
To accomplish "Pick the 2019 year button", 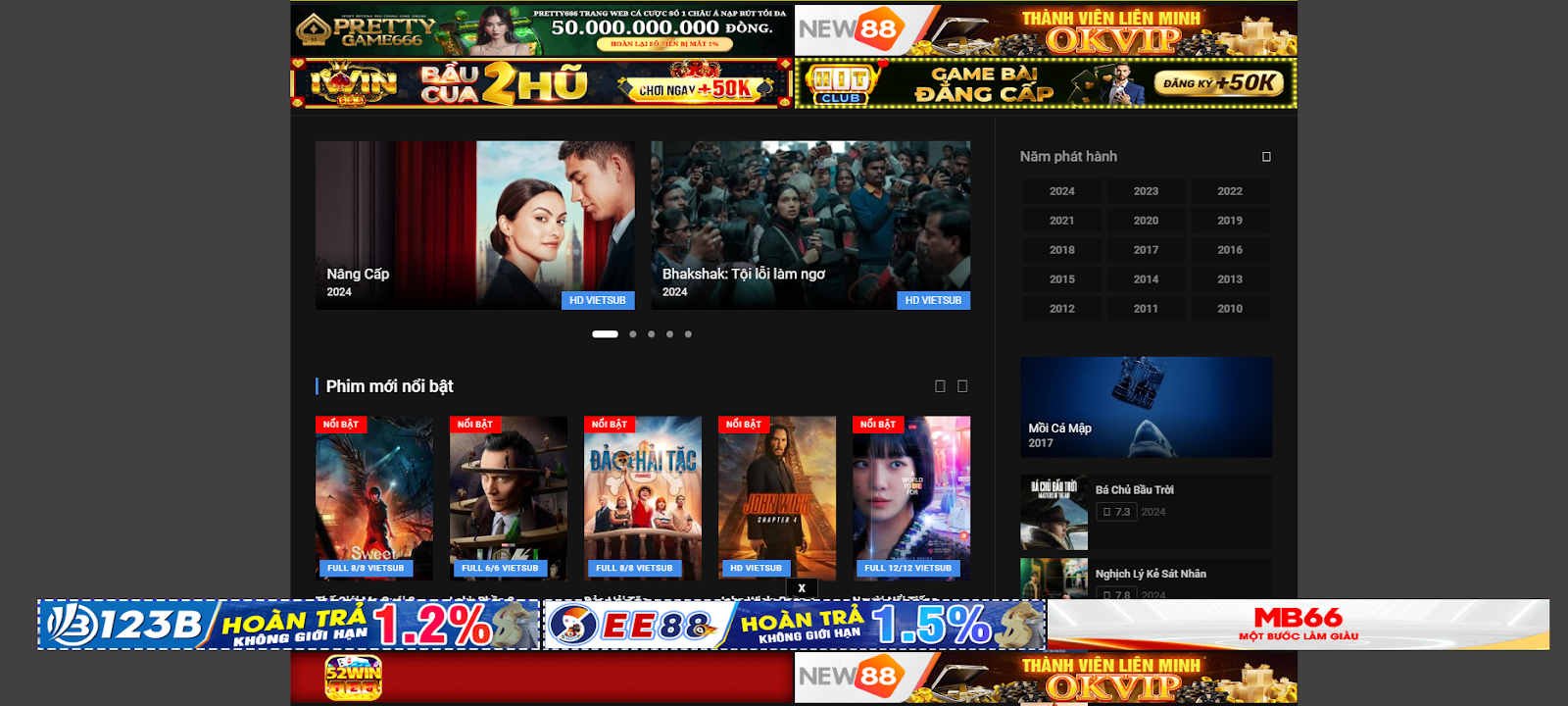I will (1230, 221).
